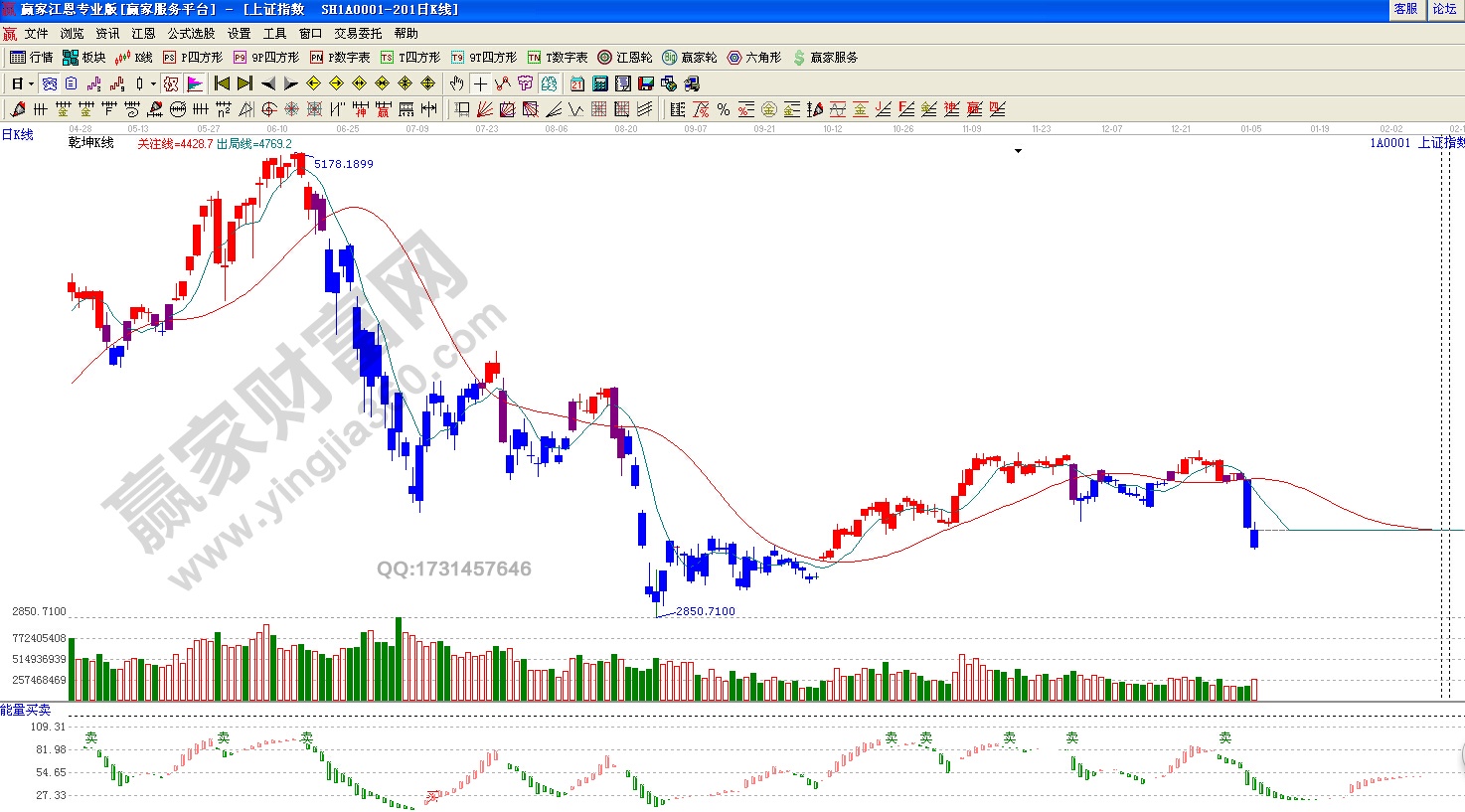Click the calendar icon showing 21
The image size is (1465, 812).
pyautogui.click(x=577, y=83)
